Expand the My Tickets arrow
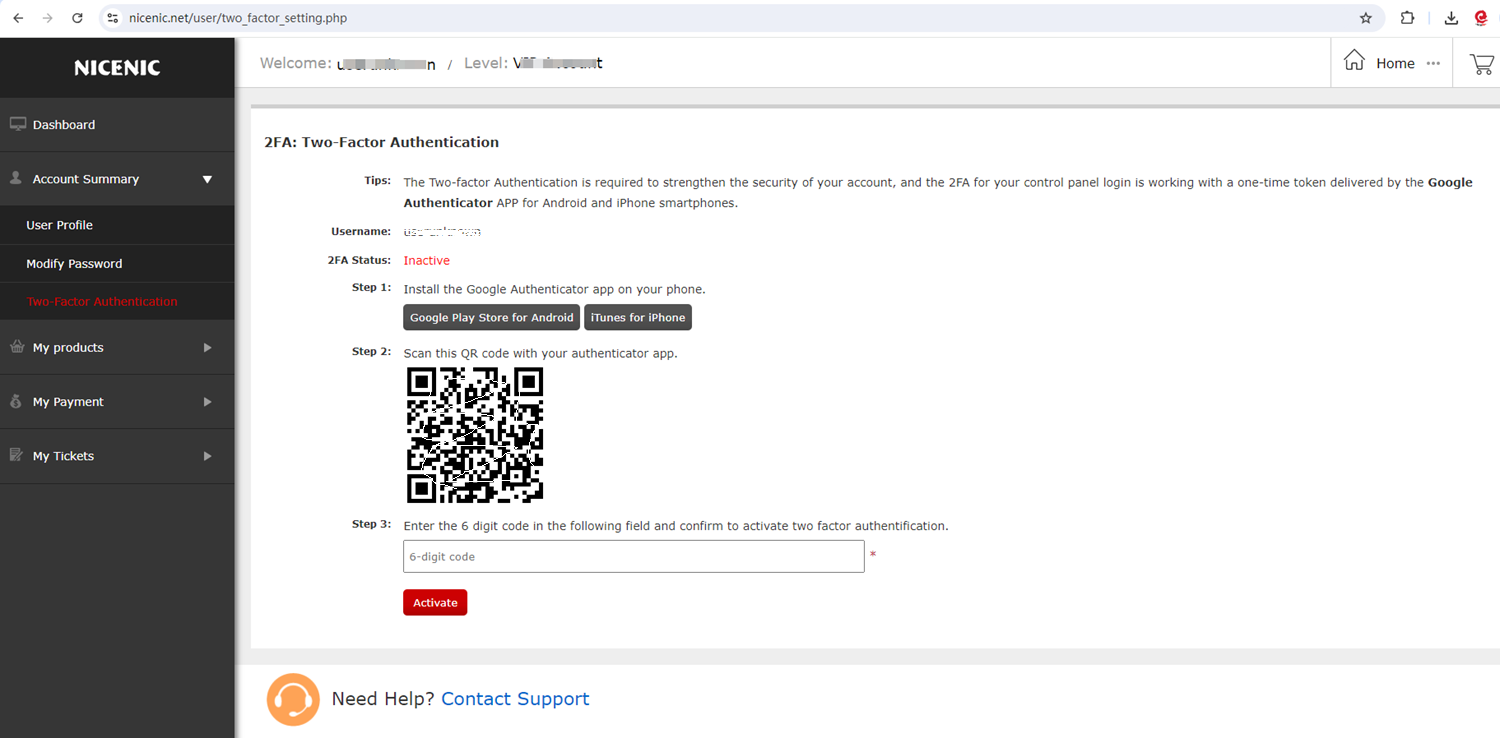Screen dimensions: 1500x738 tap(208, 455)
